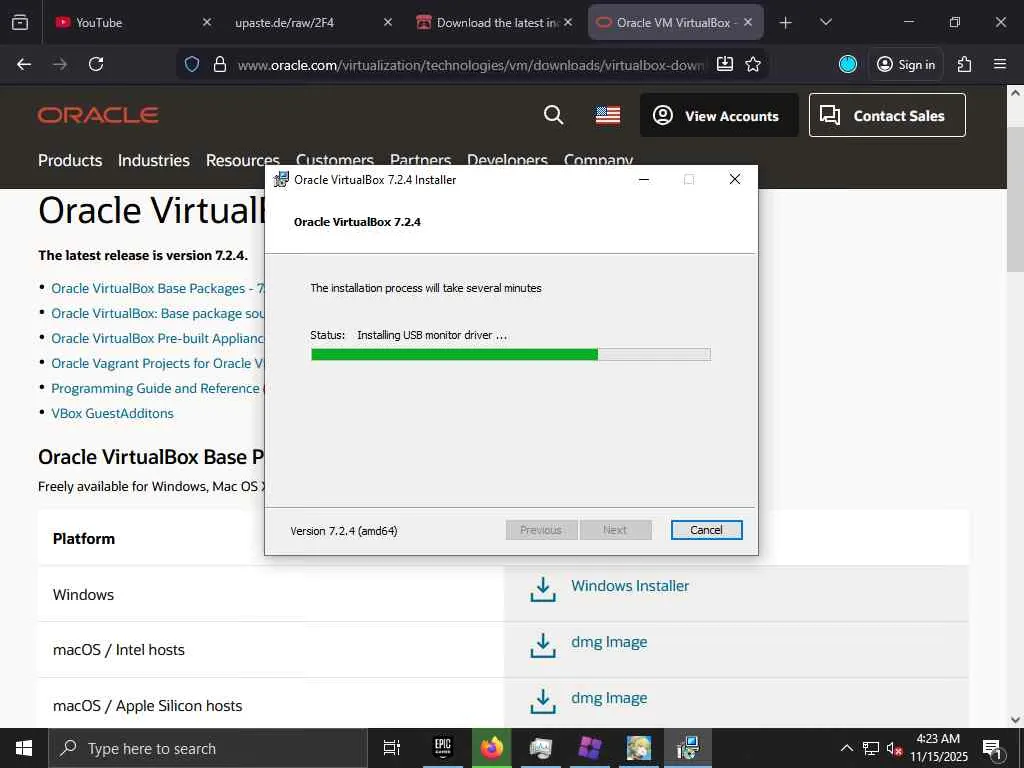Close the YouTube tab
Screen dimensions: 1024x768
206,22
